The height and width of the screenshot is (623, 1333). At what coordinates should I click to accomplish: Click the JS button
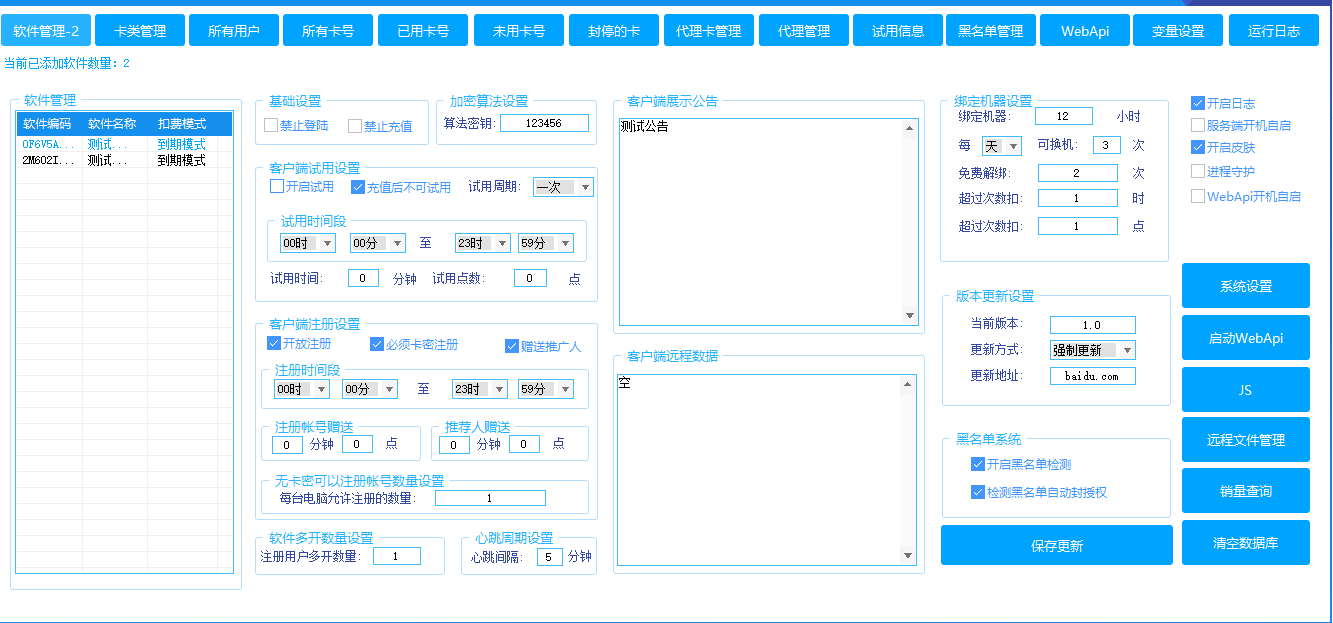1246,390
